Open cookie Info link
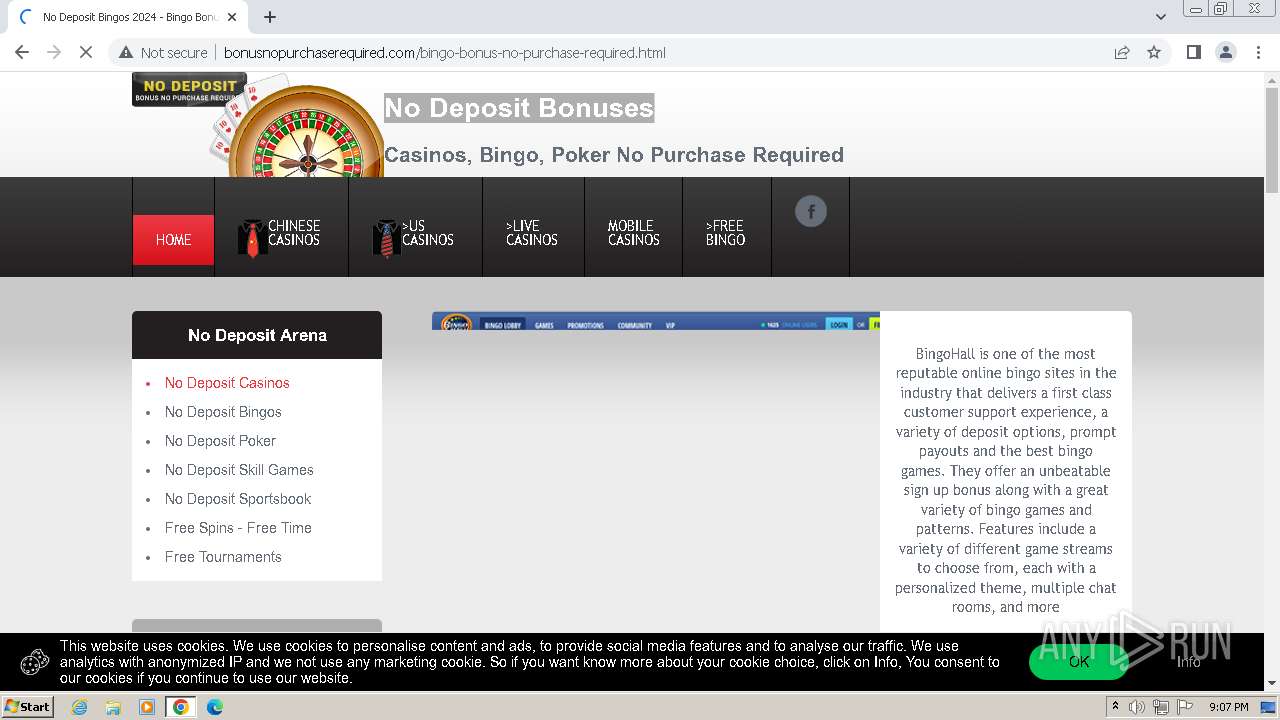Screen dimensions: 1280x720 click(1188, 661)
